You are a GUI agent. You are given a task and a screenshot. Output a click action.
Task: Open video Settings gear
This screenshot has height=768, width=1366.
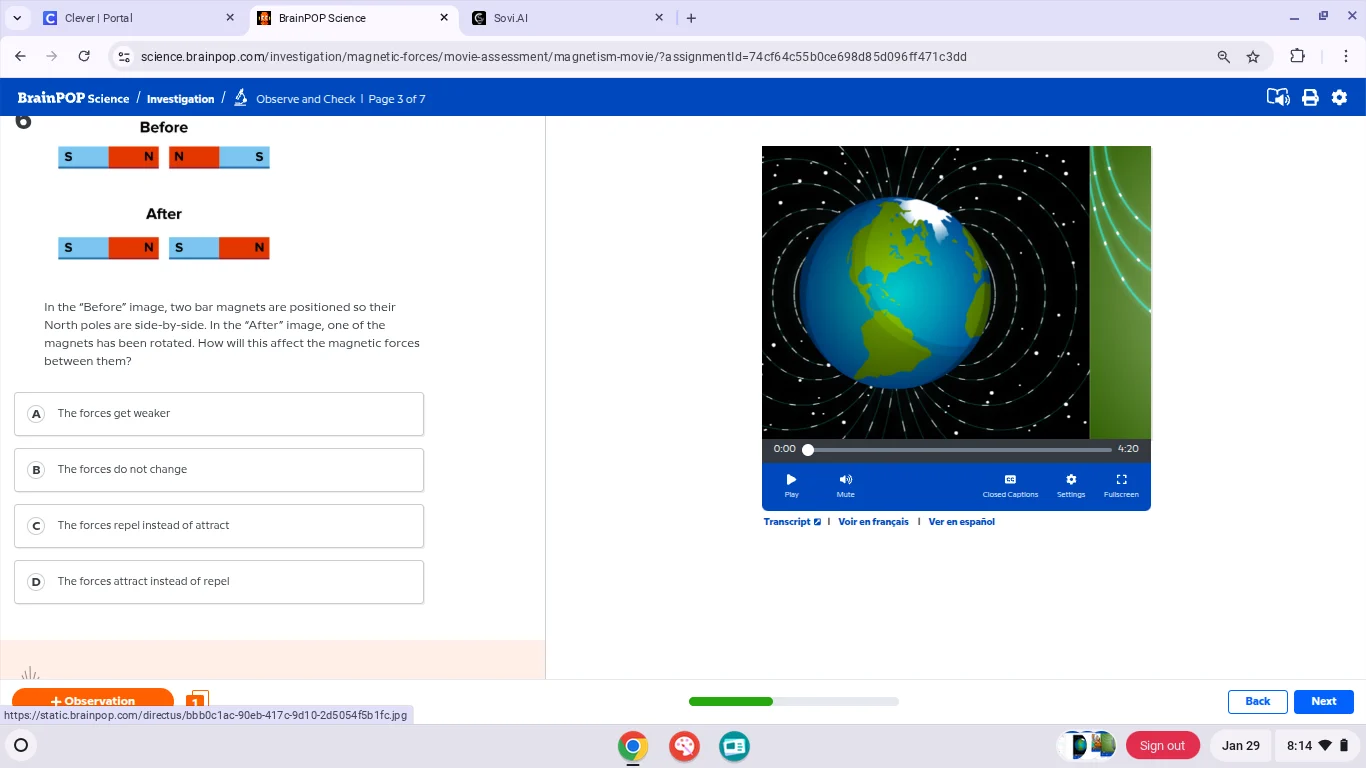click(x=1071, y=485)
